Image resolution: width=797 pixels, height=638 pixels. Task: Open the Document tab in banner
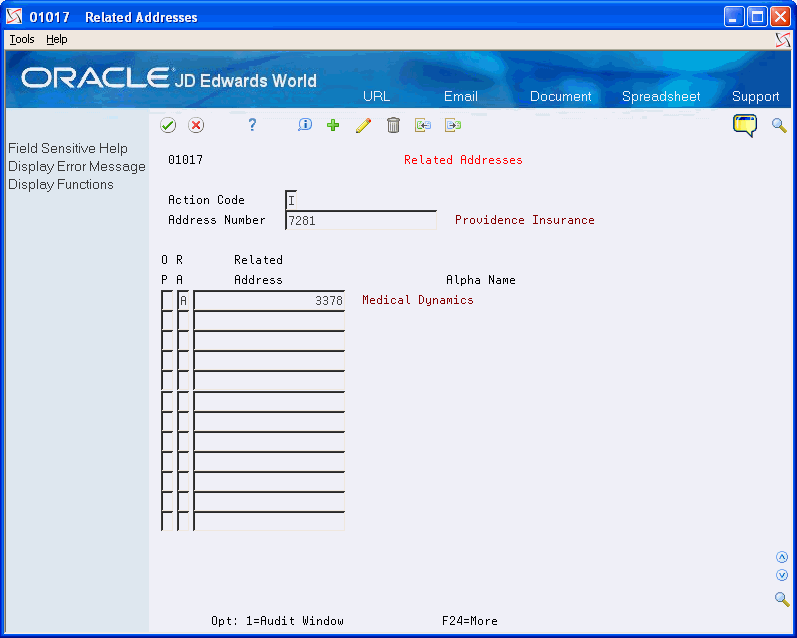561,97
